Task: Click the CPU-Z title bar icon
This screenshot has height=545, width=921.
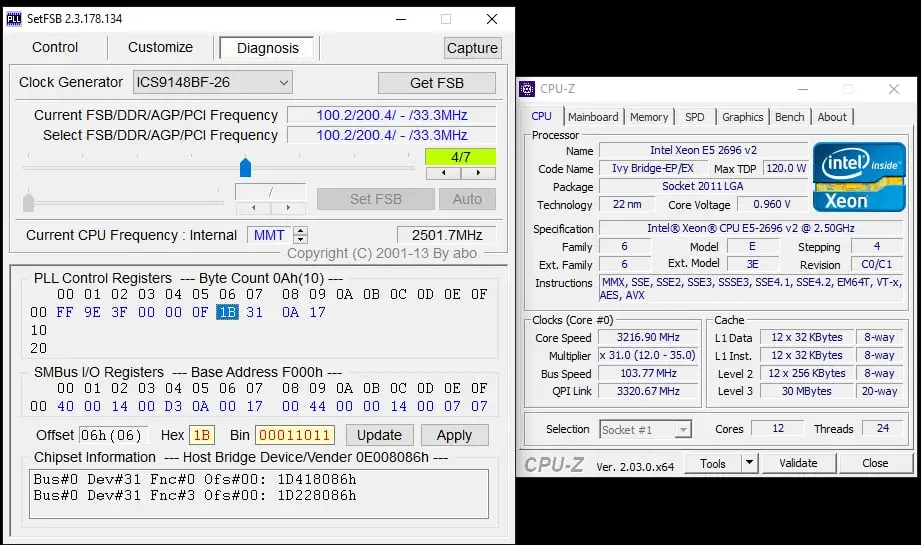Action: coord(528,89)
